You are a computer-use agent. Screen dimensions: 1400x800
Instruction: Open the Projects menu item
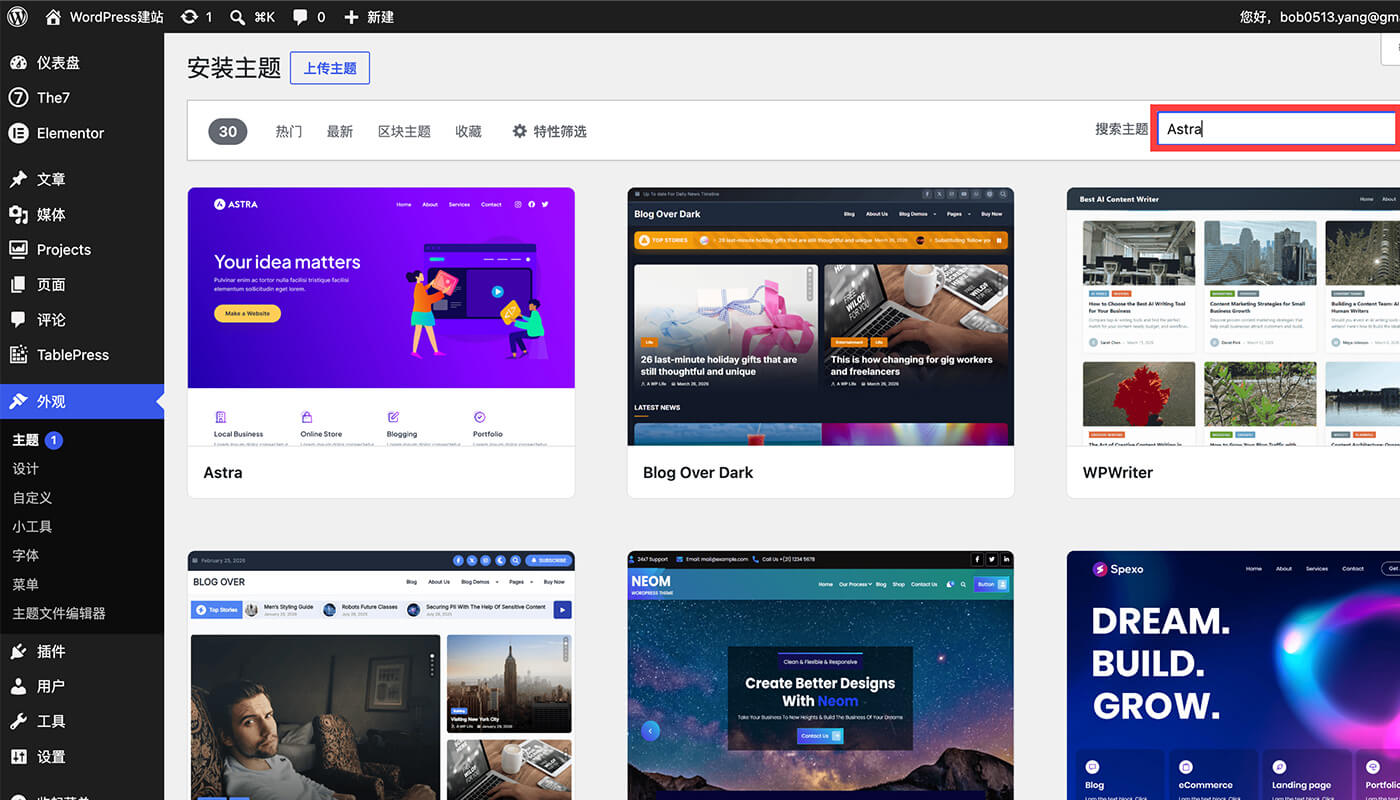82,249
